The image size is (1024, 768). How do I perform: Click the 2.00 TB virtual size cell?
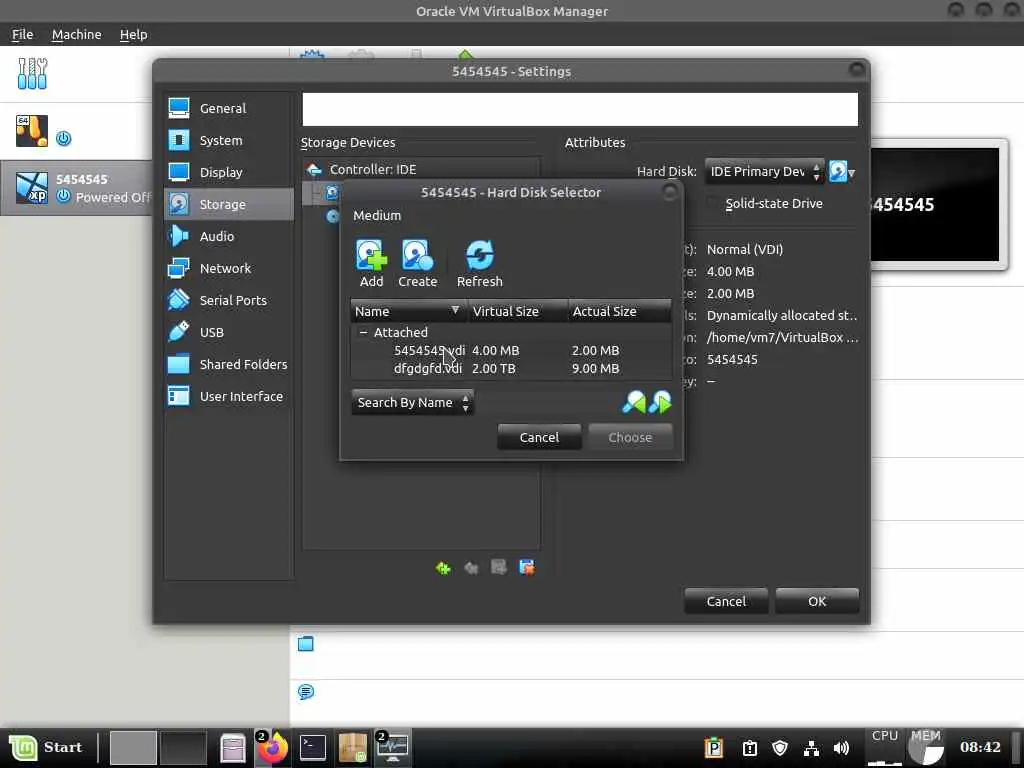tap(494, 369)
